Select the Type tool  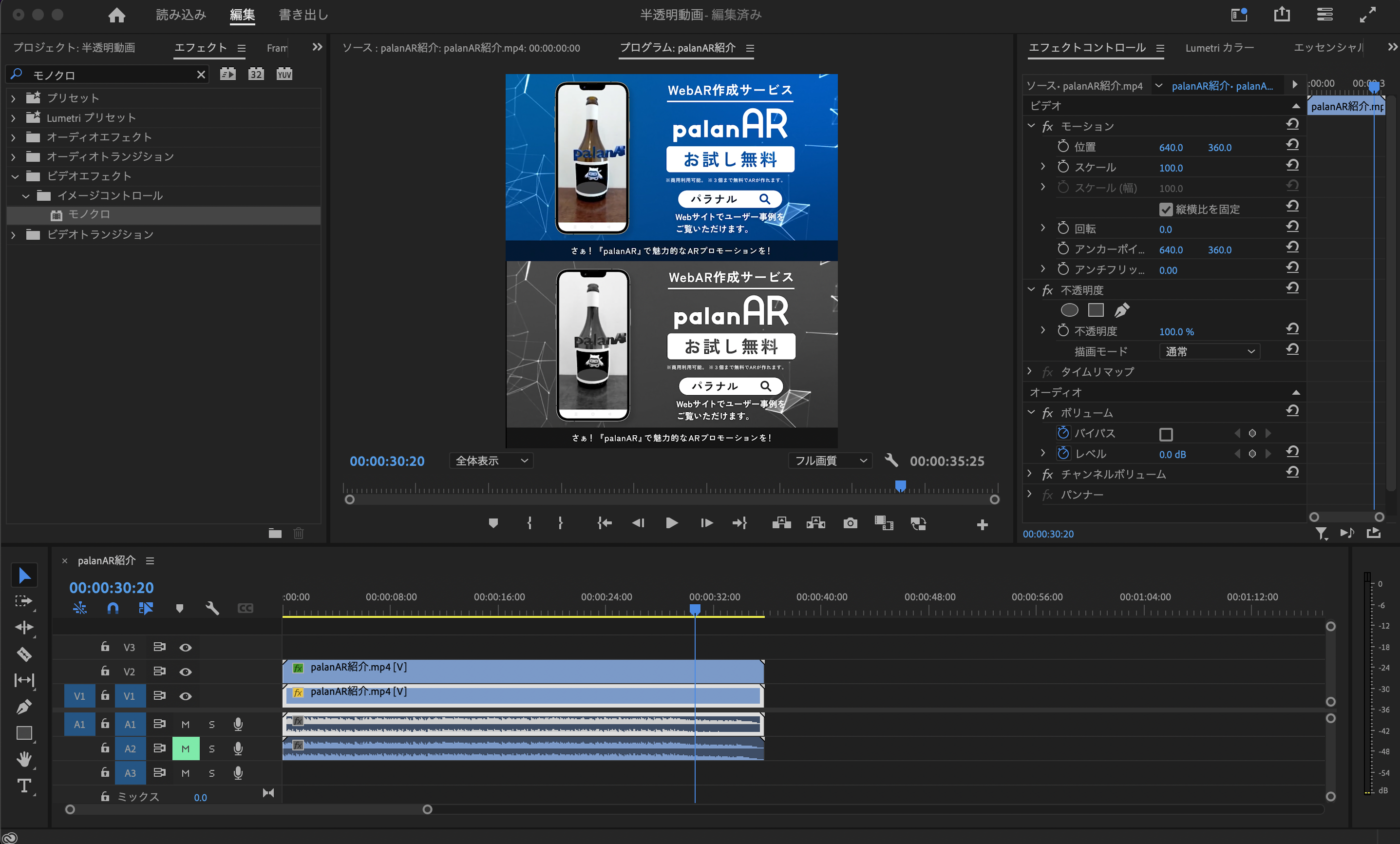tap(24, 786)
